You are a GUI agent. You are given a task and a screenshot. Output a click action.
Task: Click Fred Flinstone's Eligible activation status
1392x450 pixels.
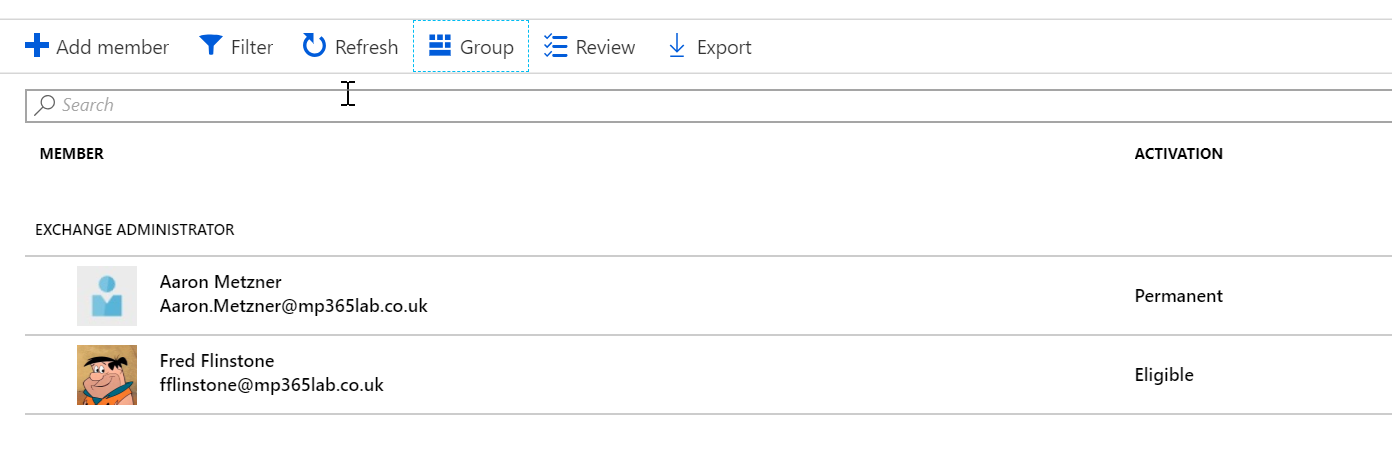pyautogui.click(x=1164, y=375)
